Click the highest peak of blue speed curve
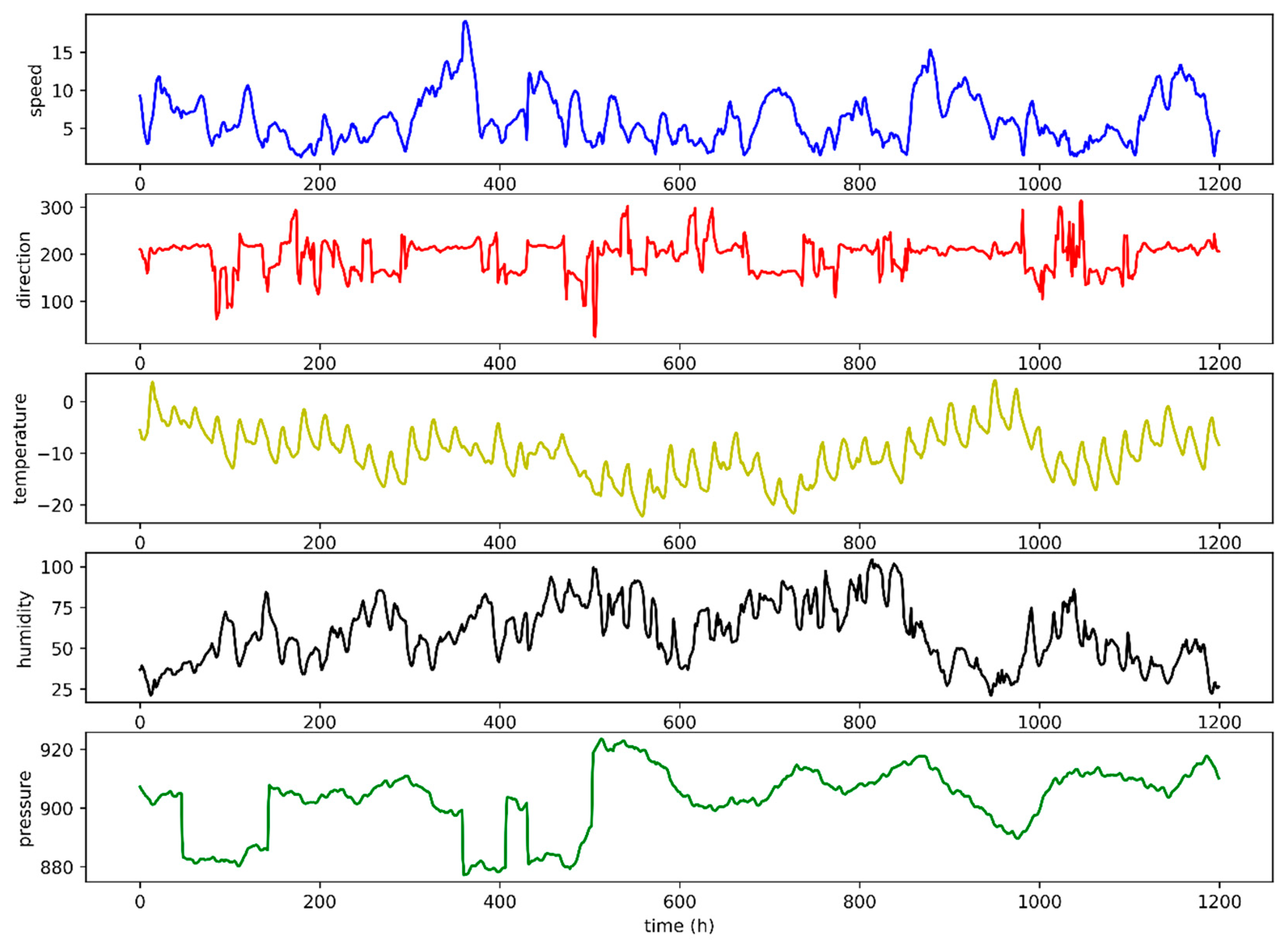 point(465,23)
